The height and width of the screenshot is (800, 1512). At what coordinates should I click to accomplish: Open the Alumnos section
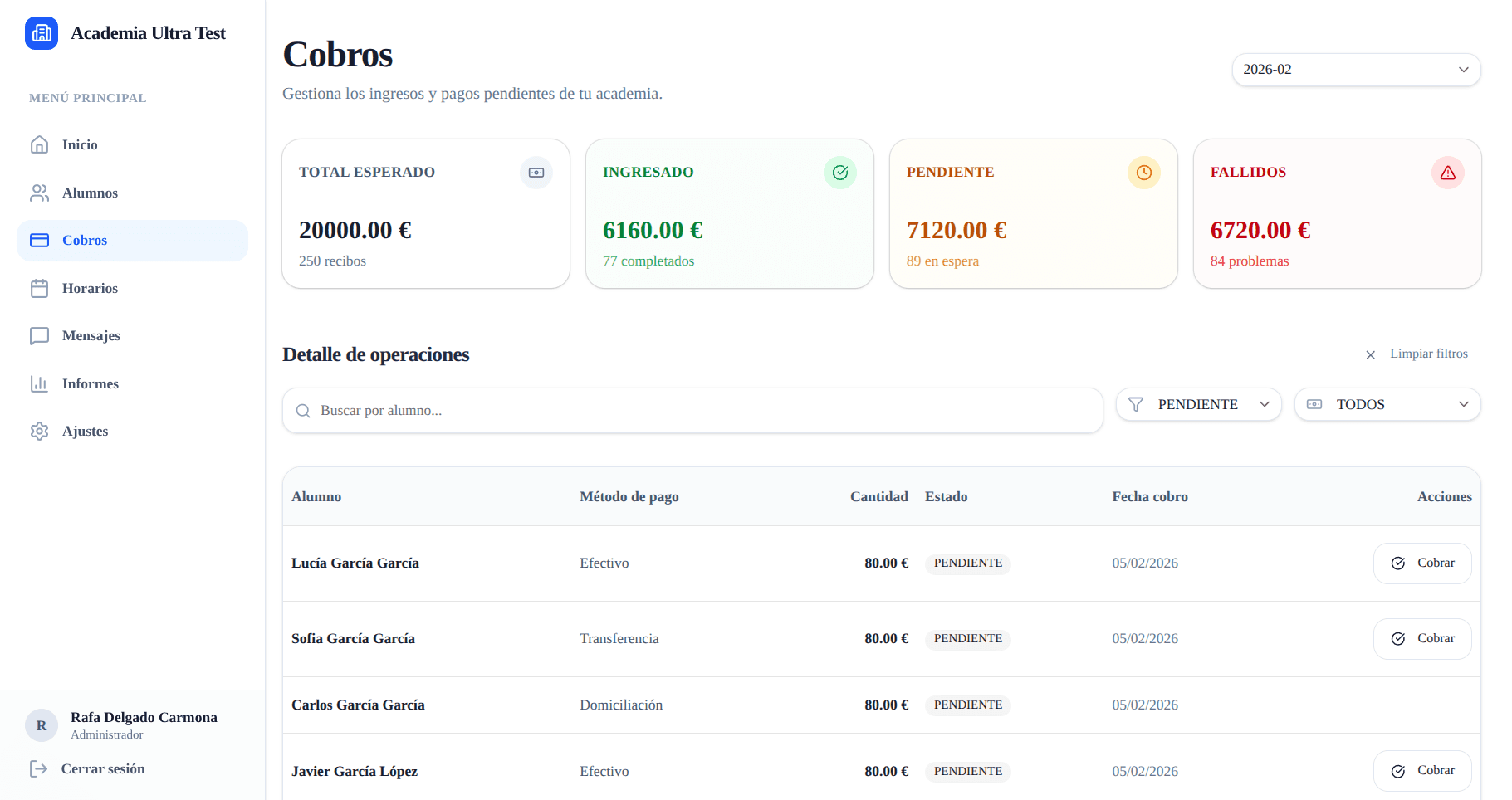(132, 193)
